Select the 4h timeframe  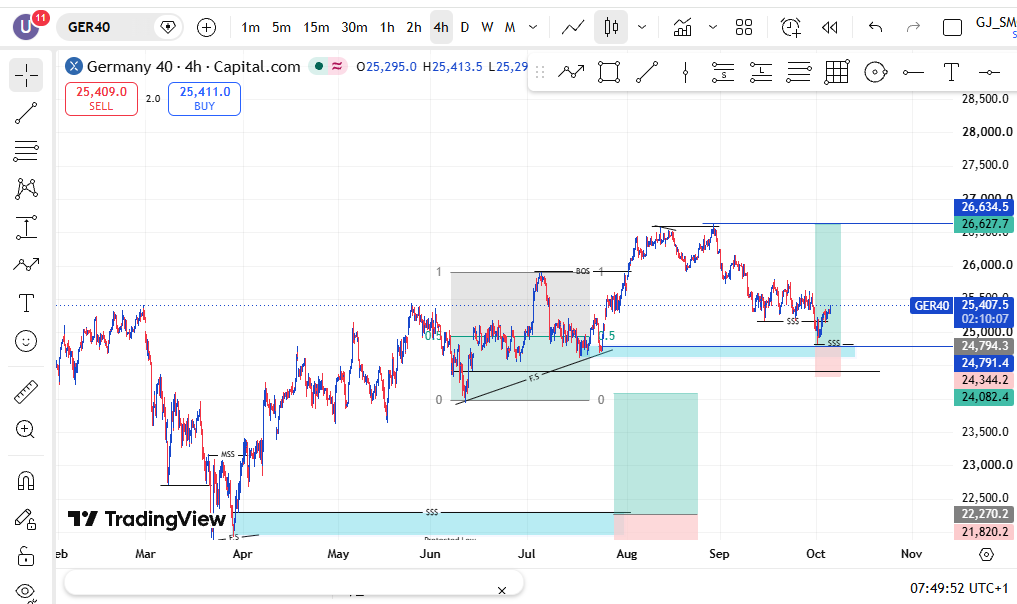point(441,27)
